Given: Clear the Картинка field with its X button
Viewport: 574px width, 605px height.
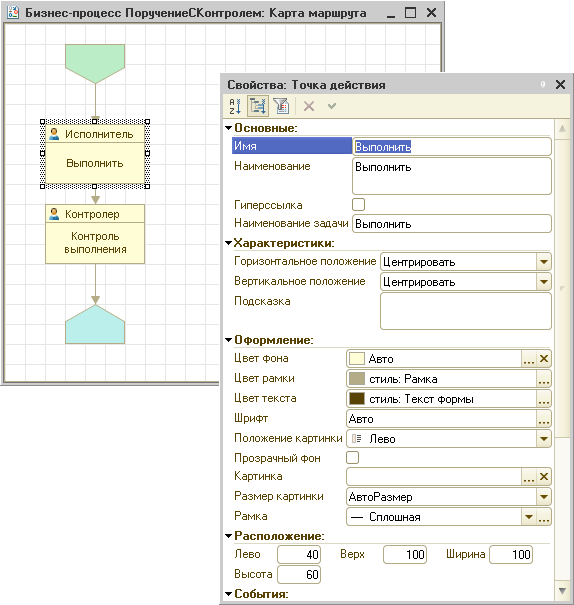Looking at the screenshot, I should click(x=544, y=477).
